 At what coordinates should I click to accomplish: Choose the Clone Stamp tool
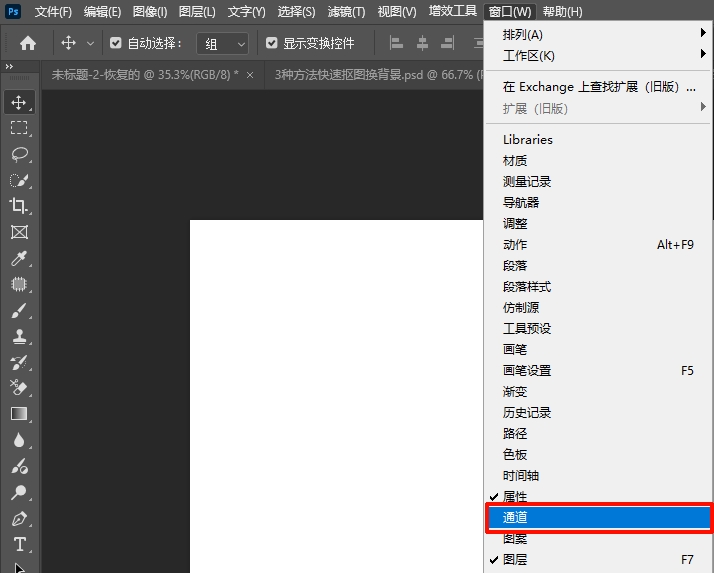tap(19, 336)
